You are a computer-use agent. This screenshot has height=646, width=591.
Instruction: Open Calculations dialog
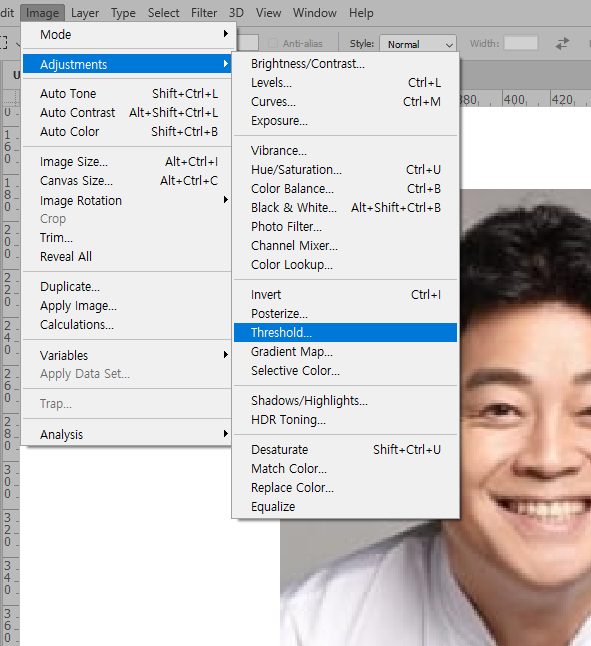tap(128, 325)
